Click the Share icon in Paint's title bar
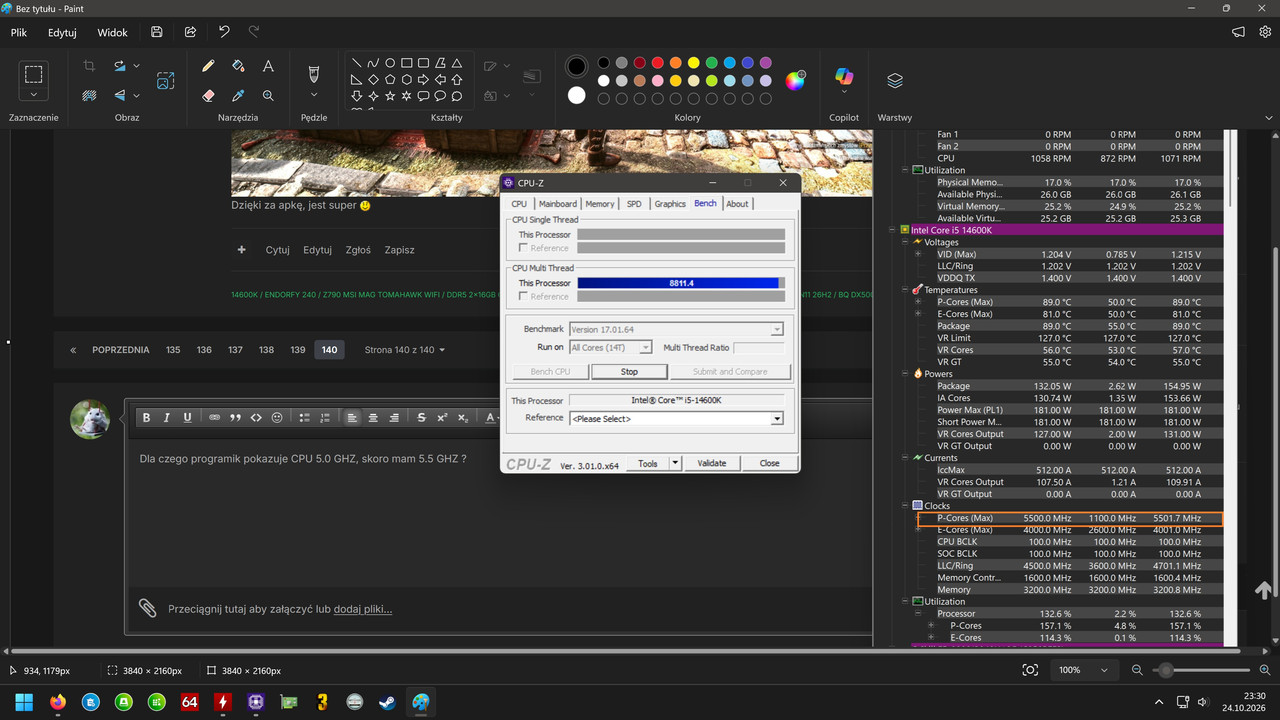 (190, 32)
